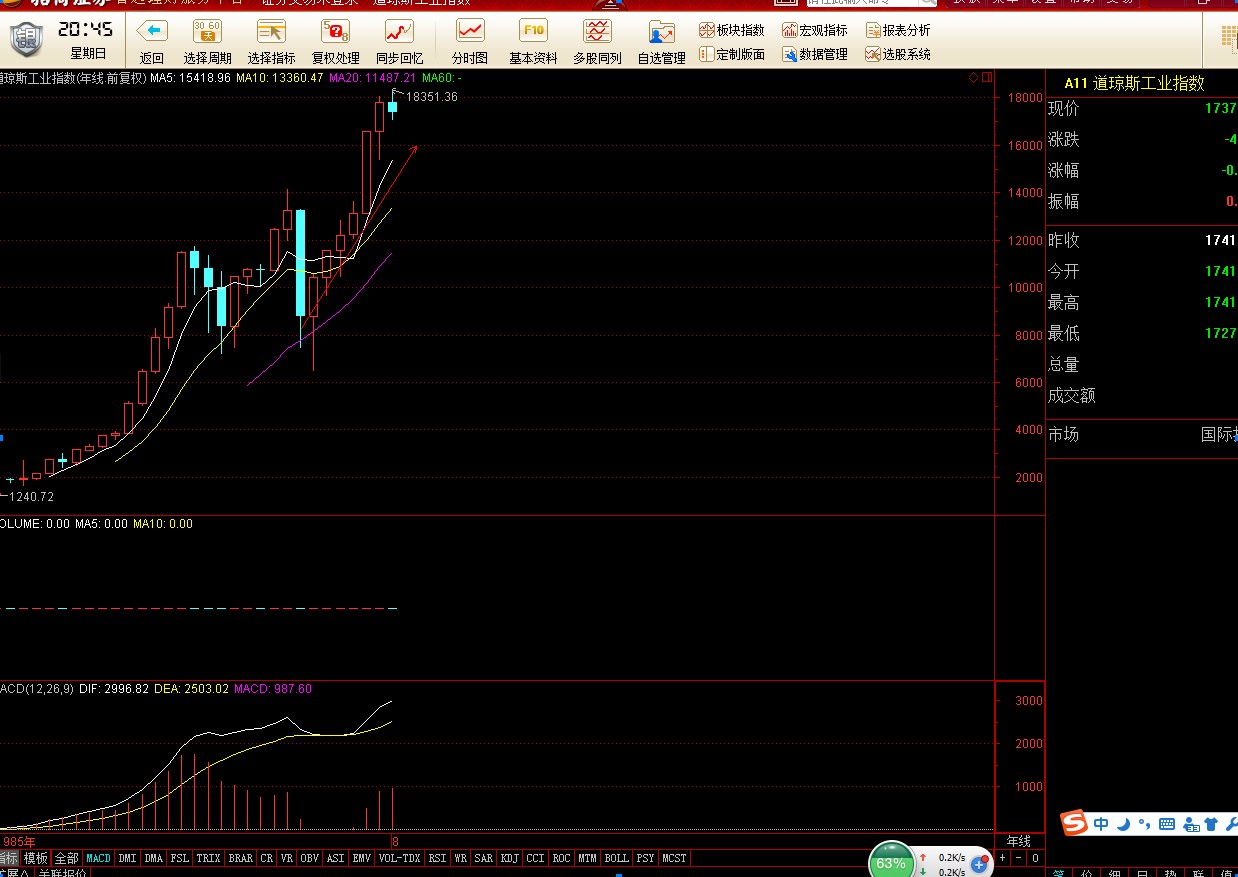Viewport: 1238px width, 877px height.
Task: Click the shield logo icon beside the clock
Action: (x=27, y=40)
